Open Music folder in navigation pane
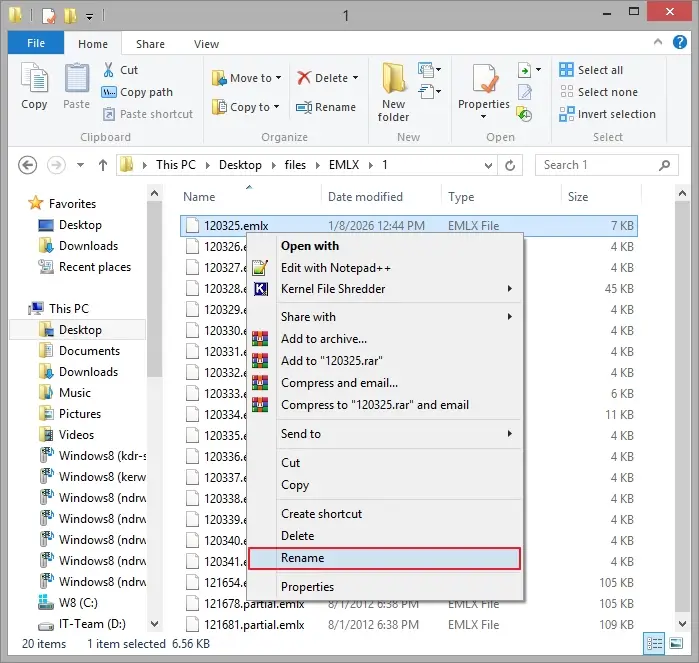Image resolution: width=699 pixels, height=663 pixels. pyautogui.click(x=65, y=393)
